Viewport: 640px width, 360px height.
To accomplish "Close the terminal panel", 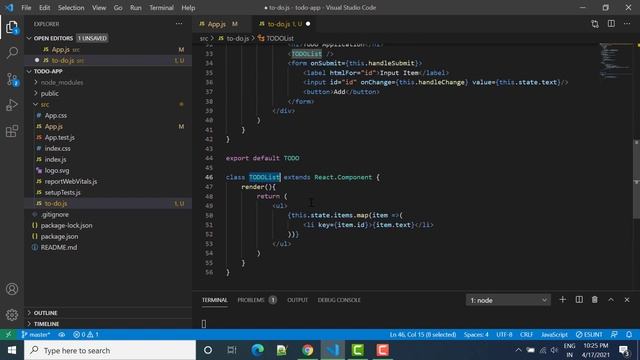I will click(x=627, y=300).
